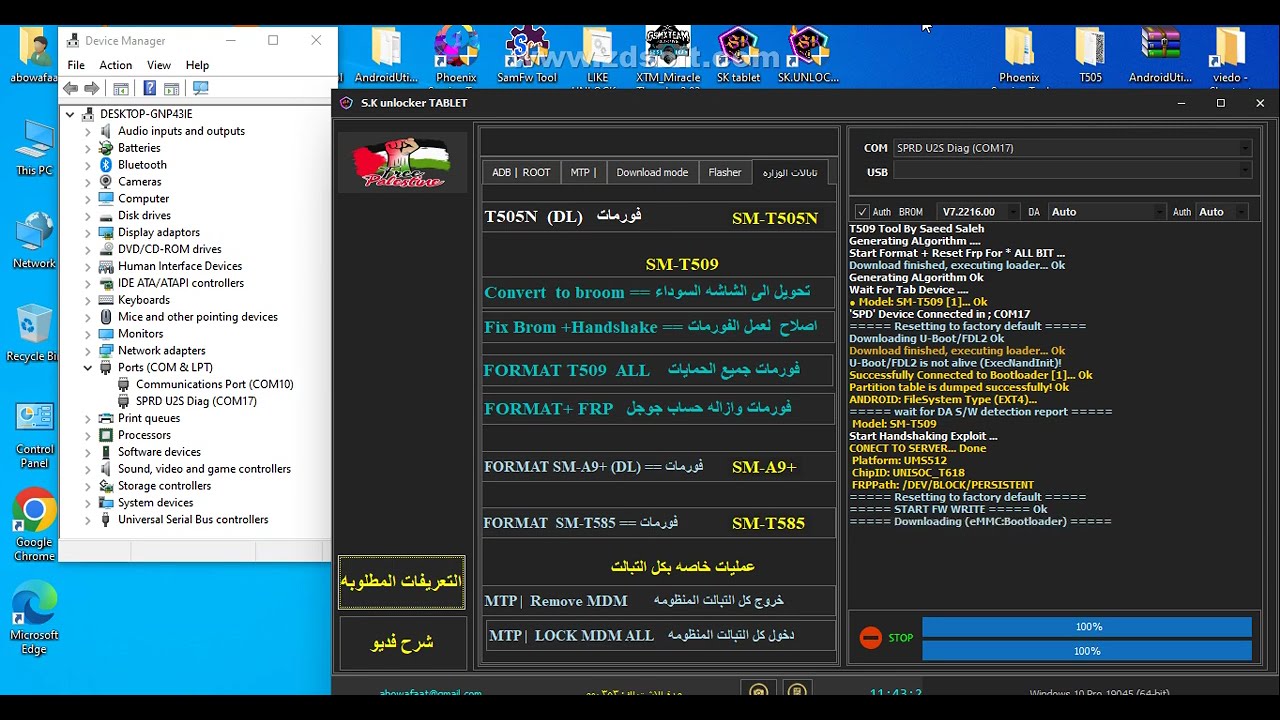The height and width of the screenshot is (720, 1280).
Task: Click Convert to broom button
Action: [x=658, y=292]
